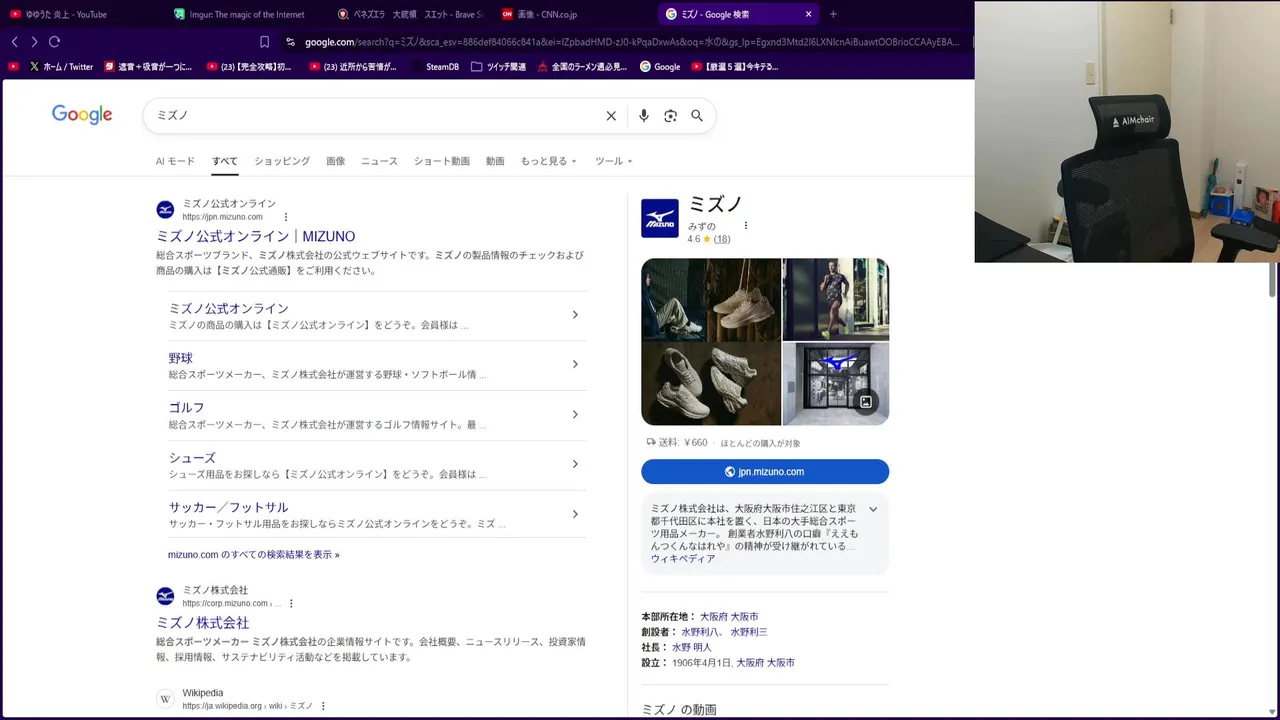The width and height of the screenshot is (1280, 720).
Task: Click 水野利三 founder link
Action: [x=749, y=632]
